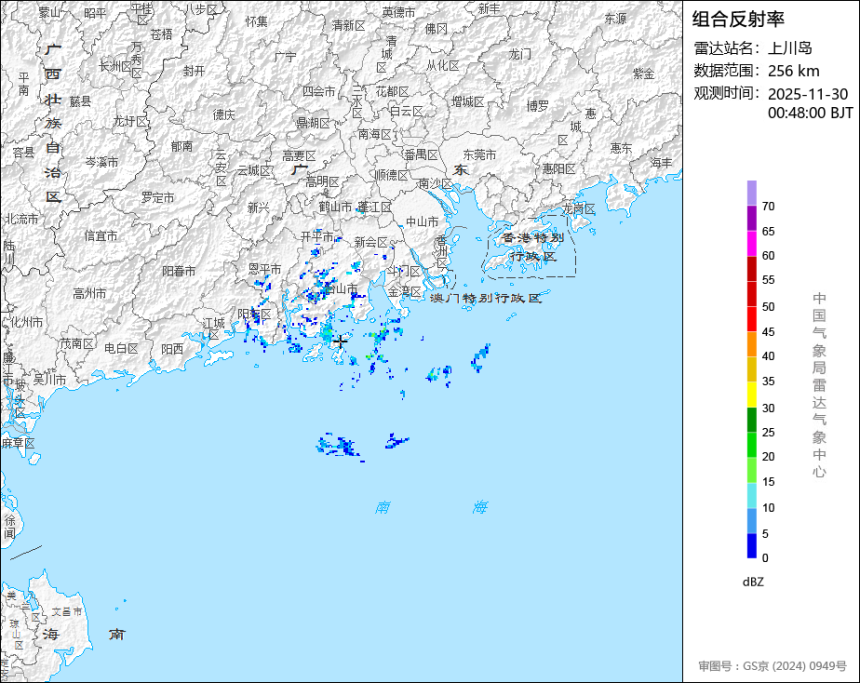Click the 新会区 map label

click(x=371, y=242)
